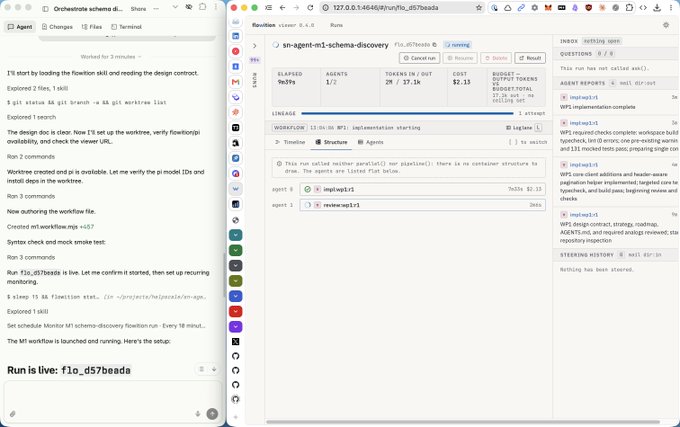Click the Resume button
The height and width of the screenshot is (427, 680).
pos(460,58)
